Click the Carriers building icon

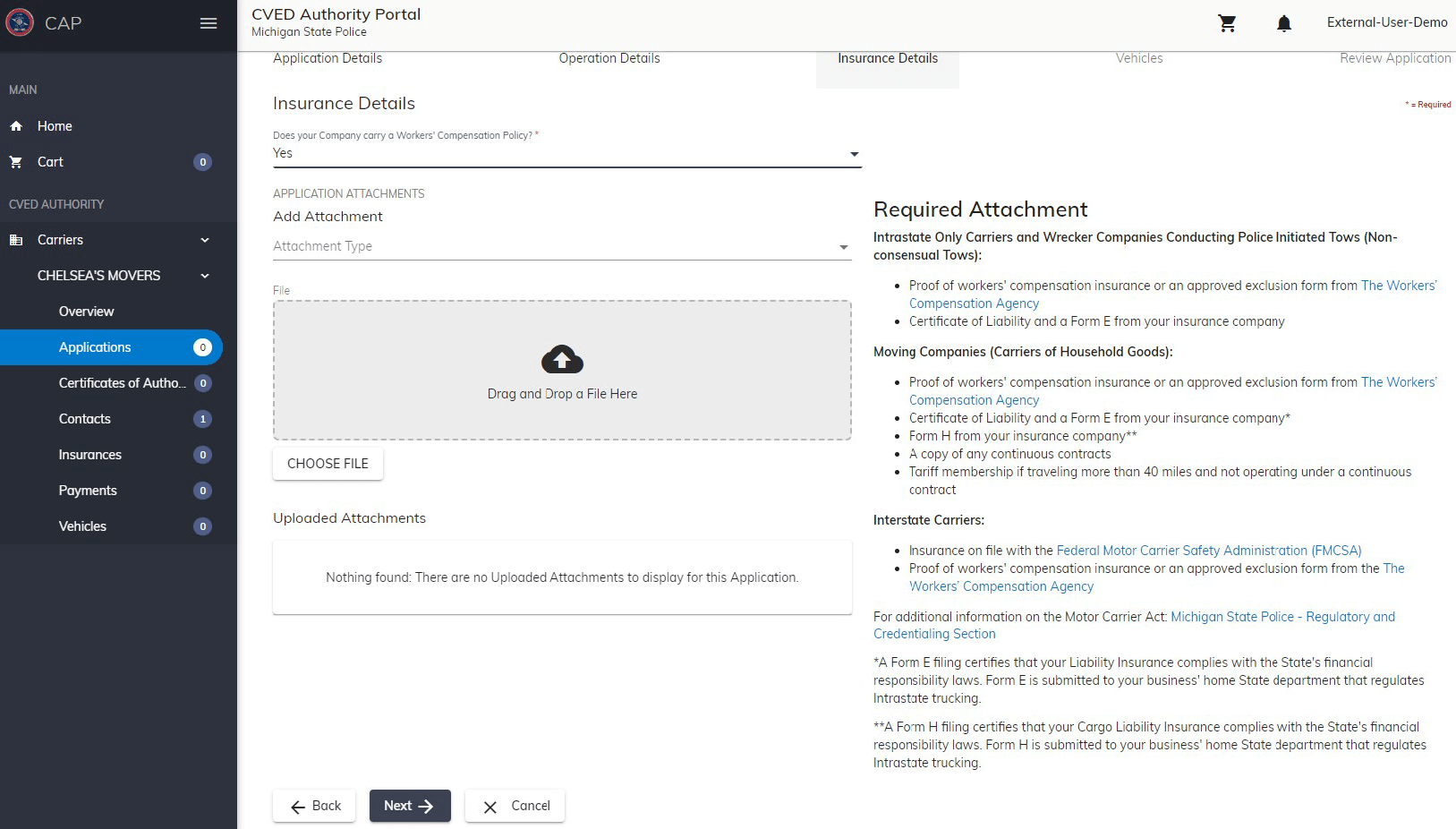coord(16,240)
